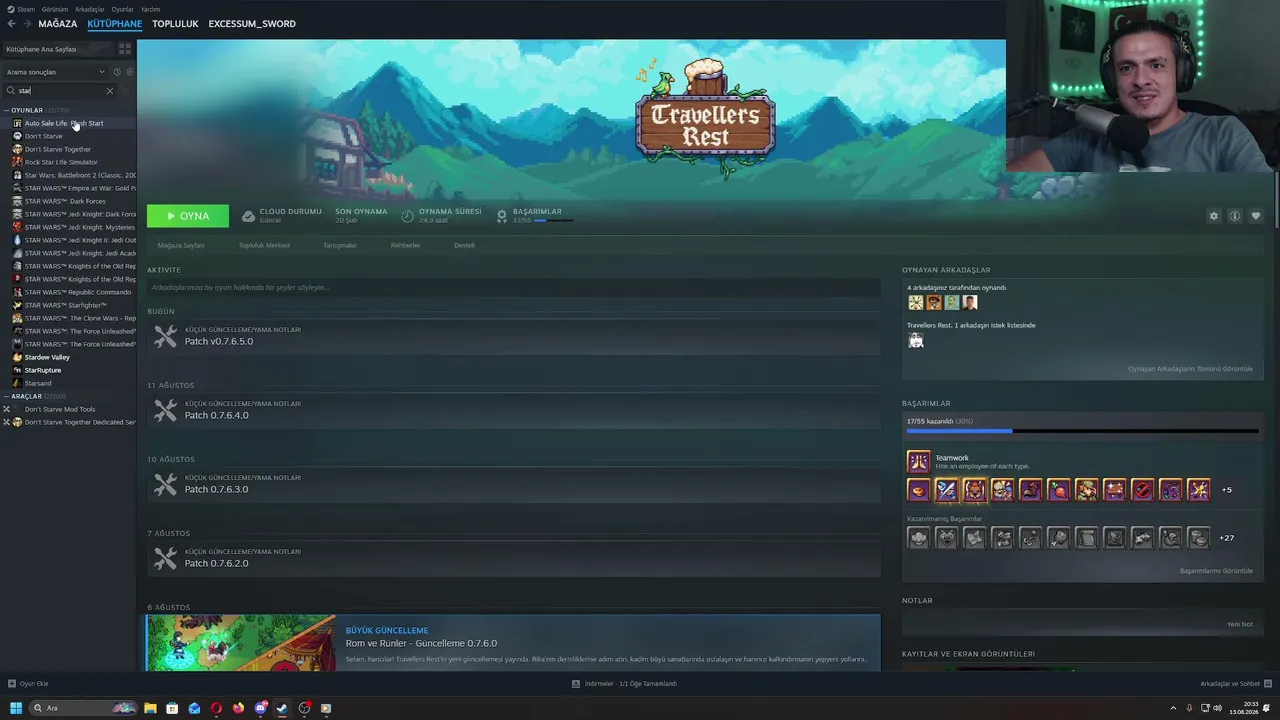Open the Mağaza Sayfası link
Image resolution: width=1280 pixels, height=720 pixels.
tap(181, 245)
